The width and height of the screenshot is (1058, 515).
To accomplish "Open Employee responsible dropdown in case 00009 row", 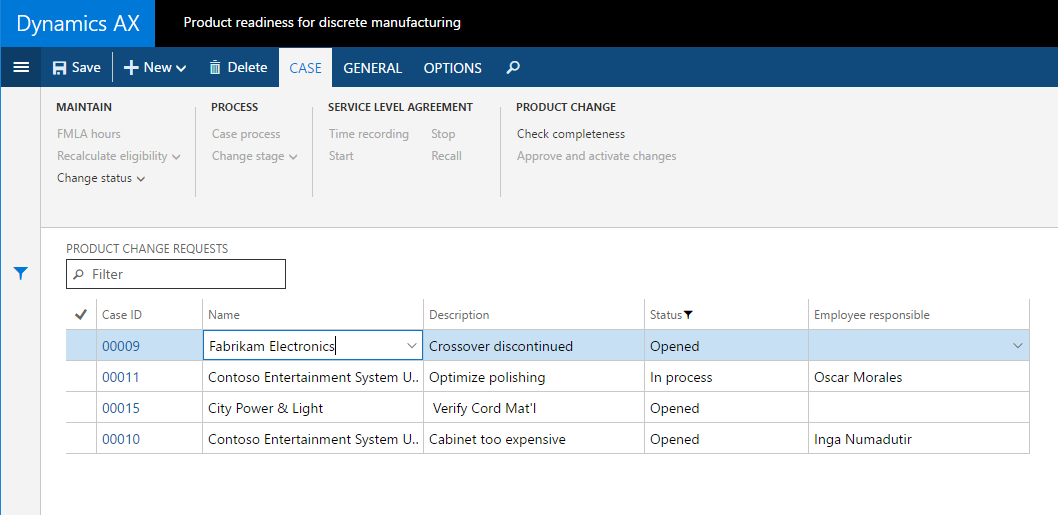I will pyautogui.click(x=1018, y=346).
